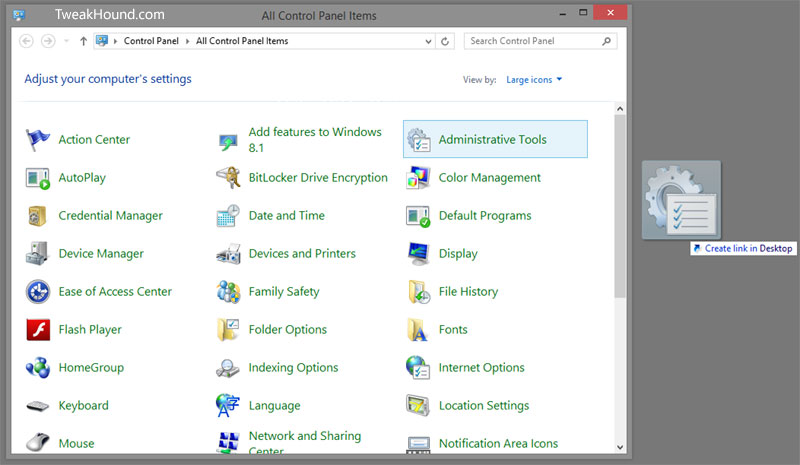Click the dragged Administrative Tools thumbnail on desktop
The height and width of the screenshot is (465, 800).
click(x=681, y=200)
